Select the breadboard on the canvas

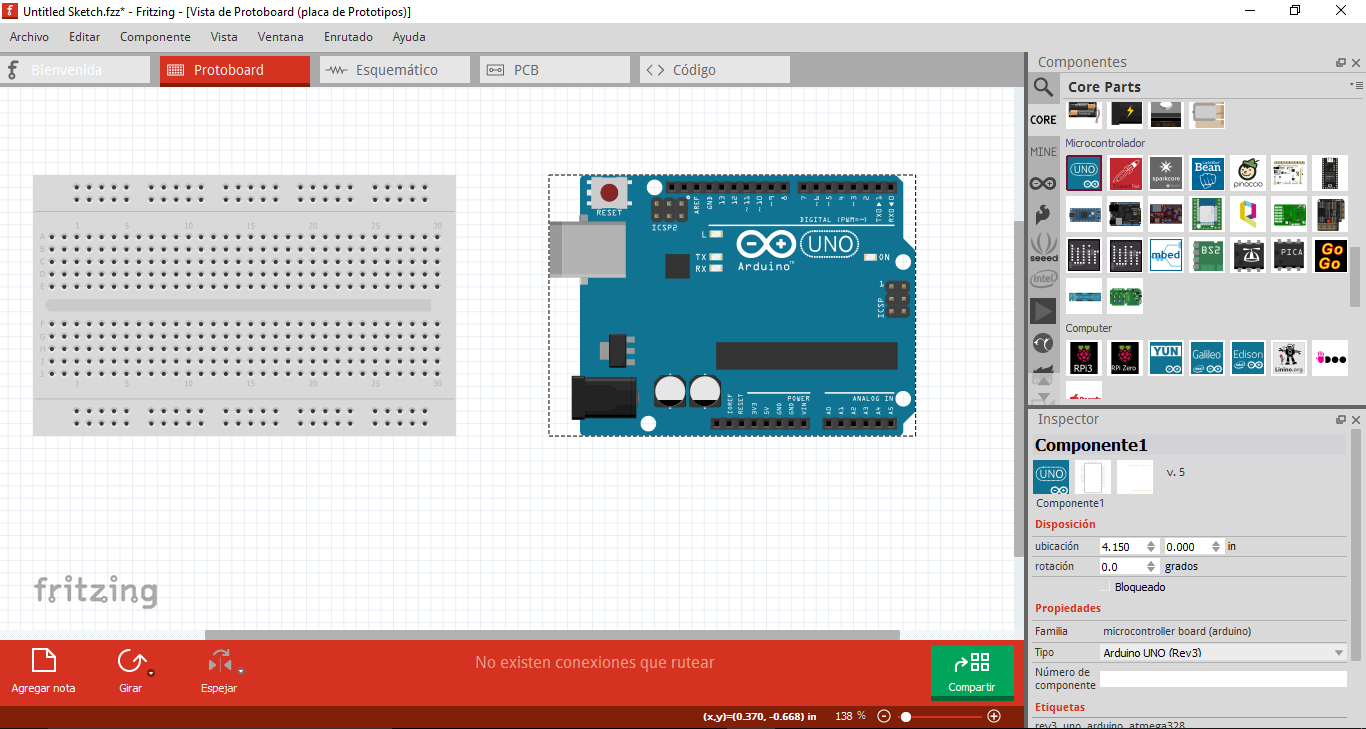[x=244, y=305]
